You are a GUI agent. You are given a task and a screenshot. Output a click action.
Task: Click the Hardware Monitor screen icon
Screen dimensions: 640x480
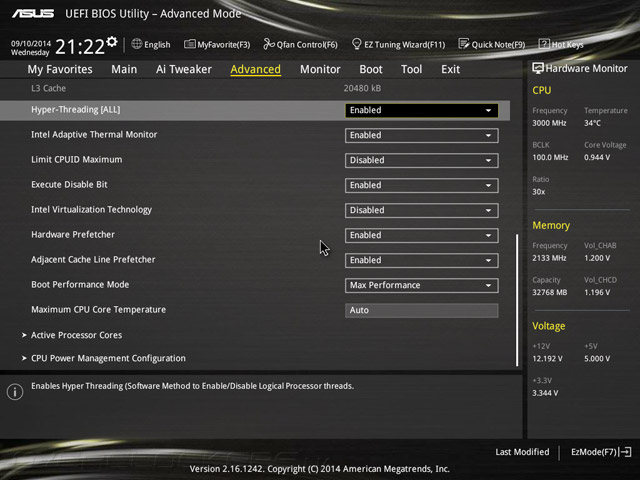click(x=538, y=69)
